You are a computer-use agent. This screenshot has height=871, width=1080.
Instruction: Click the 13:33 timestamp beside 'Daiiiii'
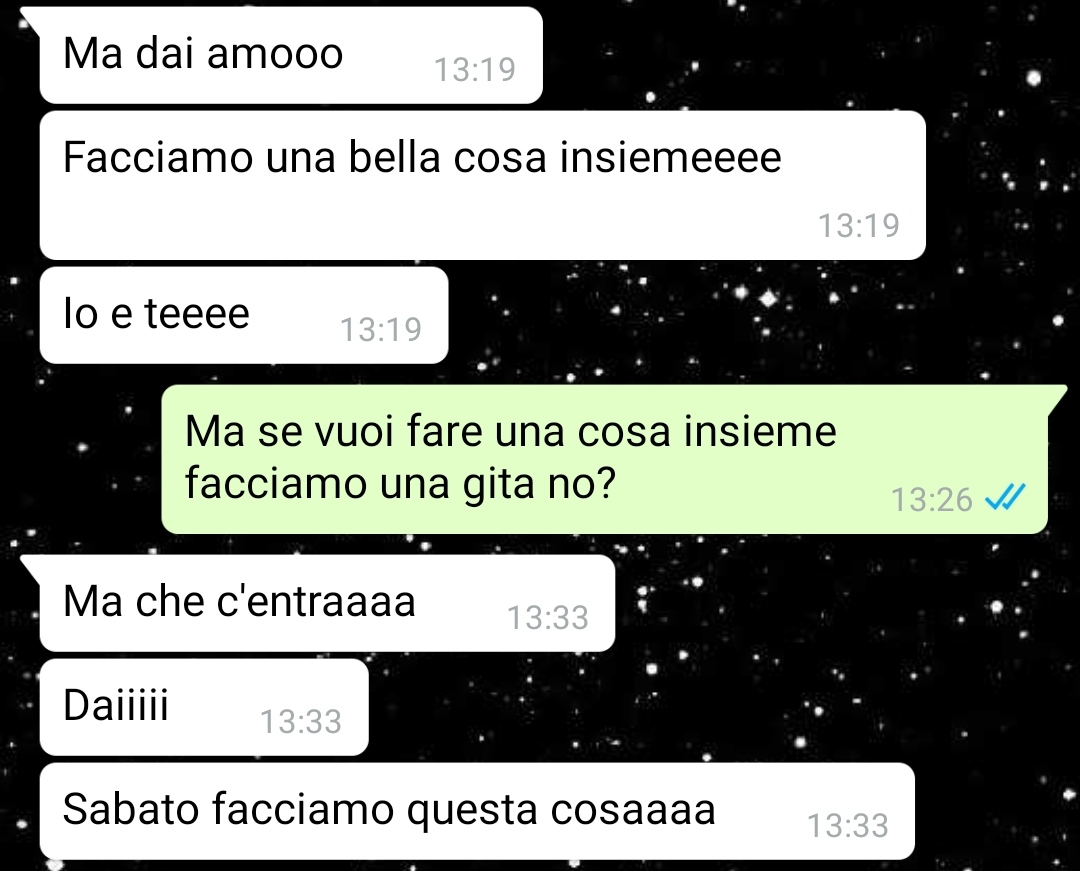301,722
